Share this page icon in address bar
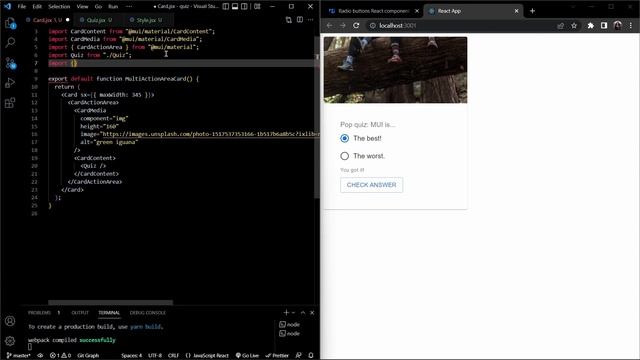 (560, 25)
